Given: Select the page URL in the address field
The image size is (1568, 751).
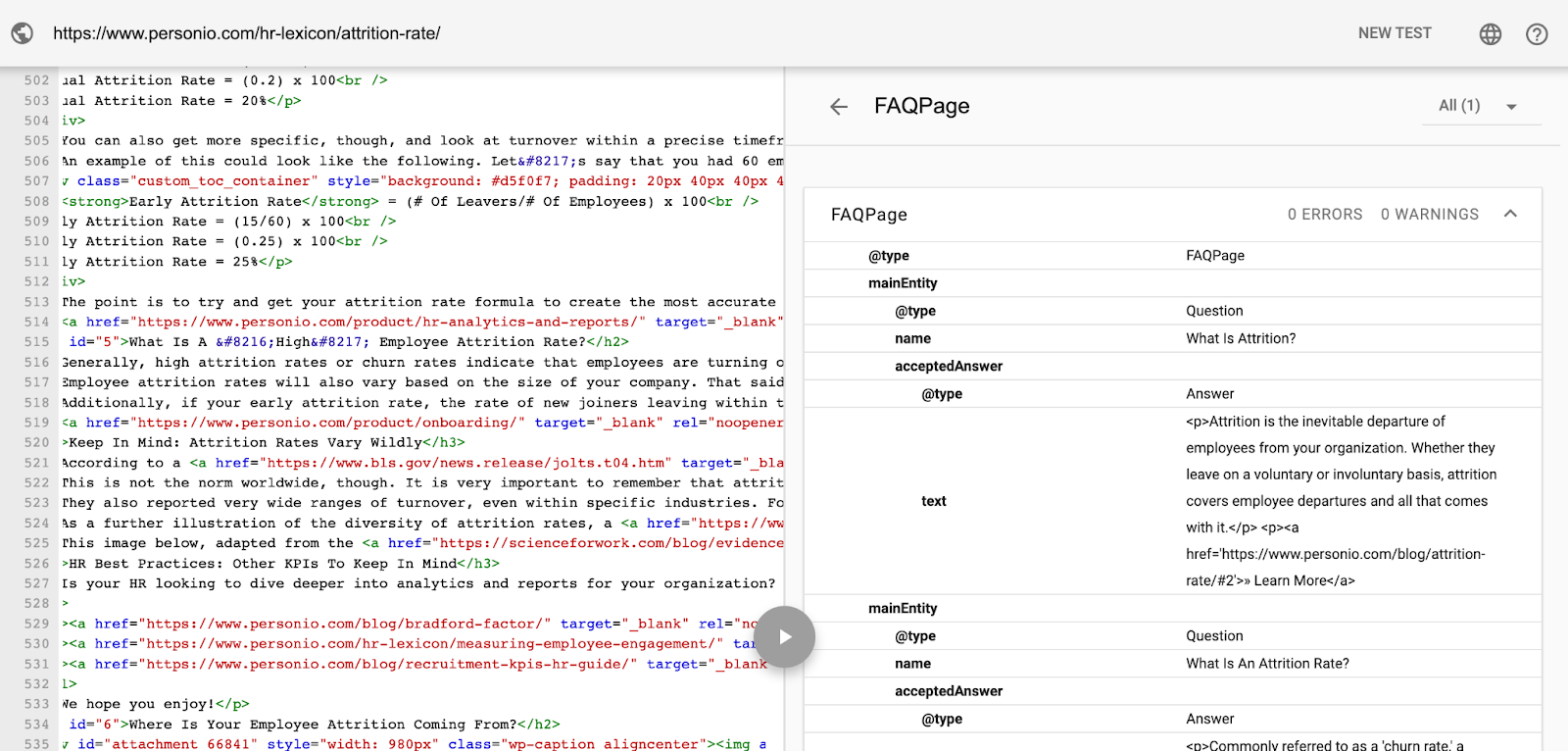Looking at the screenshot, I should [x=247, y=33].
